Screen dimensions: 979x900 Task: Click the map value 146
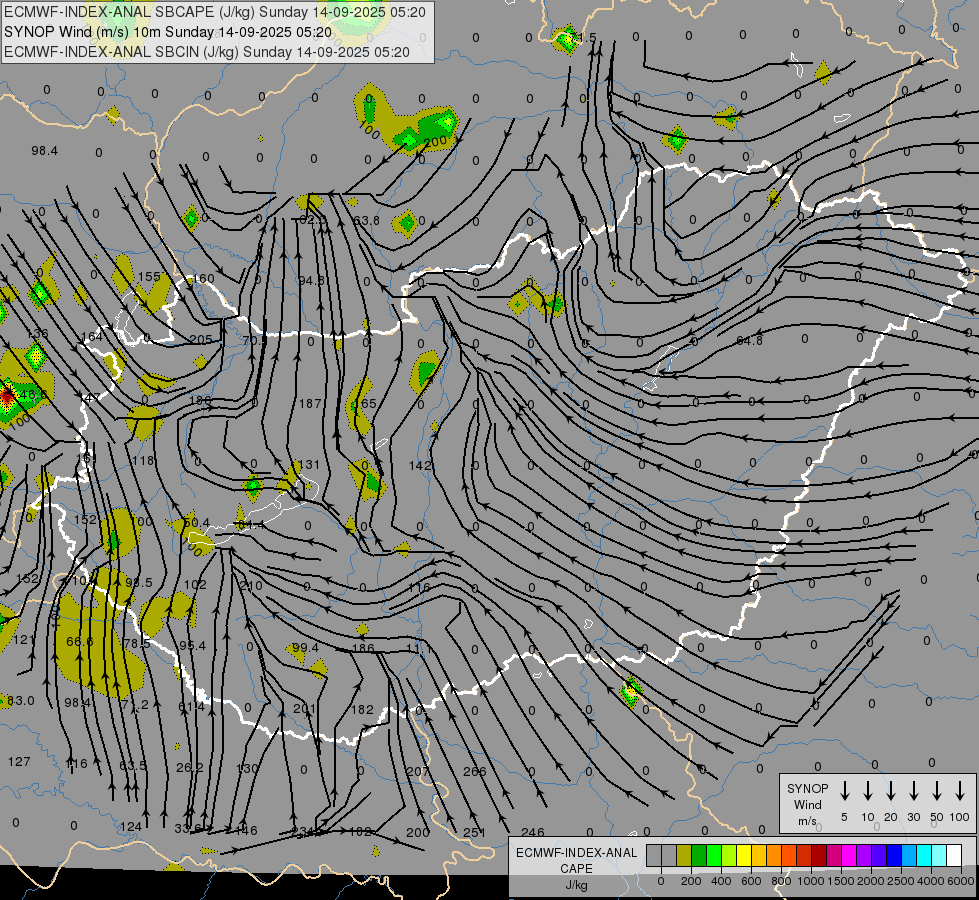point(244,831)
